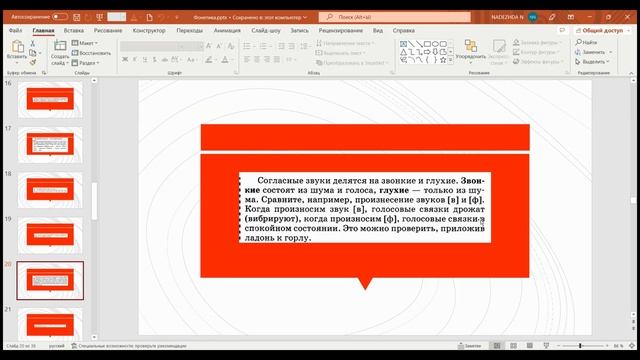Expand the shapes gallery more arrow
Viewport: 640px width, 360px height.
(x=451, y=60)
